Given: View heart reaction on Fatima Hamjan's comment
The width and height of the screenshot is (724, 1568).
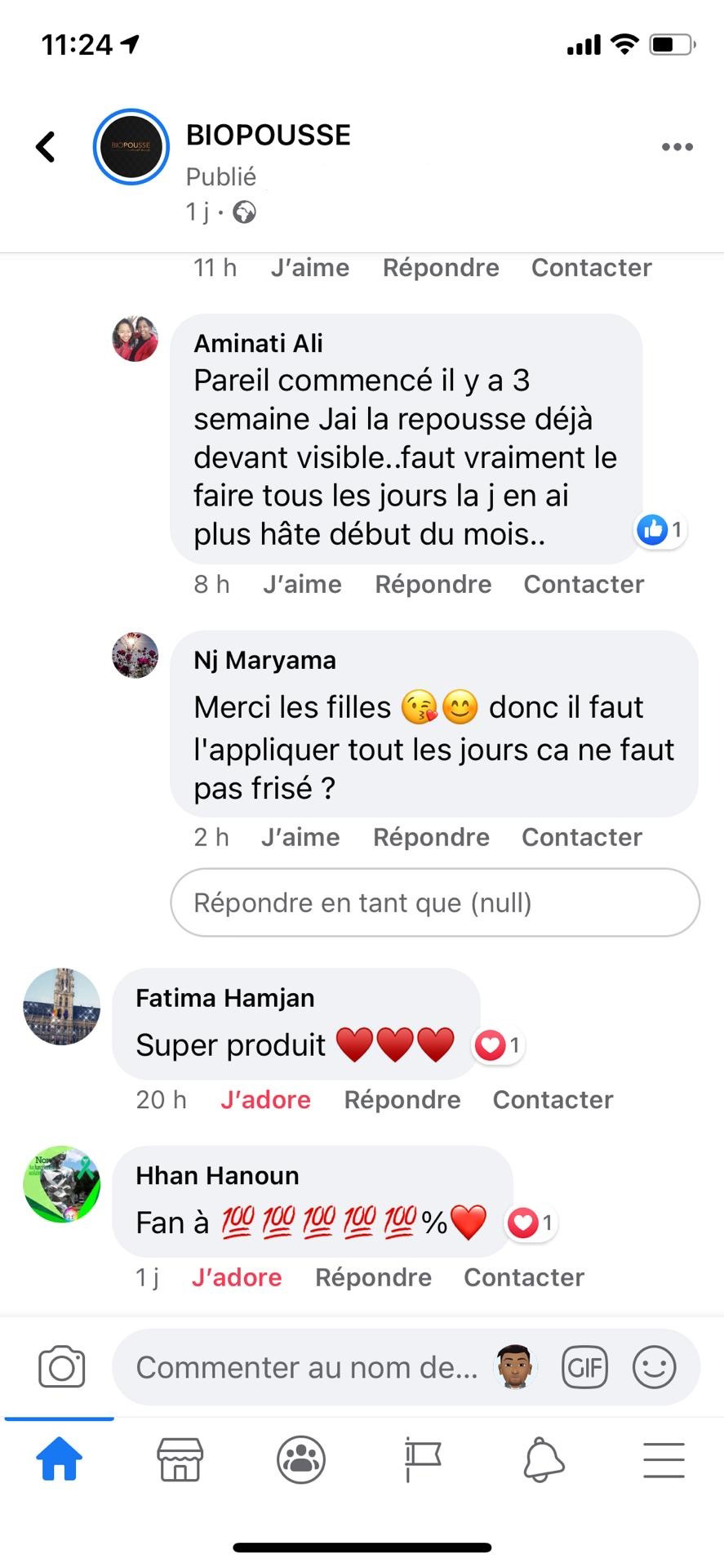Looking at the screenshot, I should coord(498,1045).
